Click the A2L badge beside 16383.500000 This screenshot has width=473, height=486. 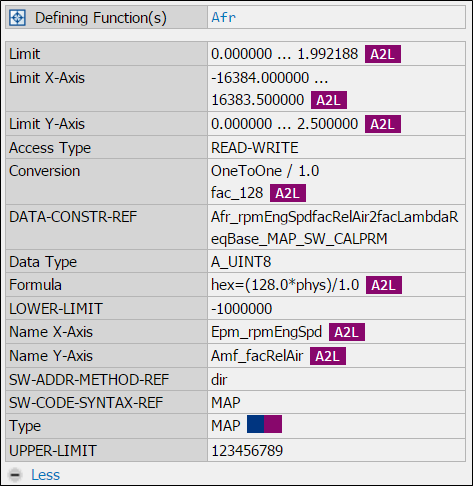329,100
